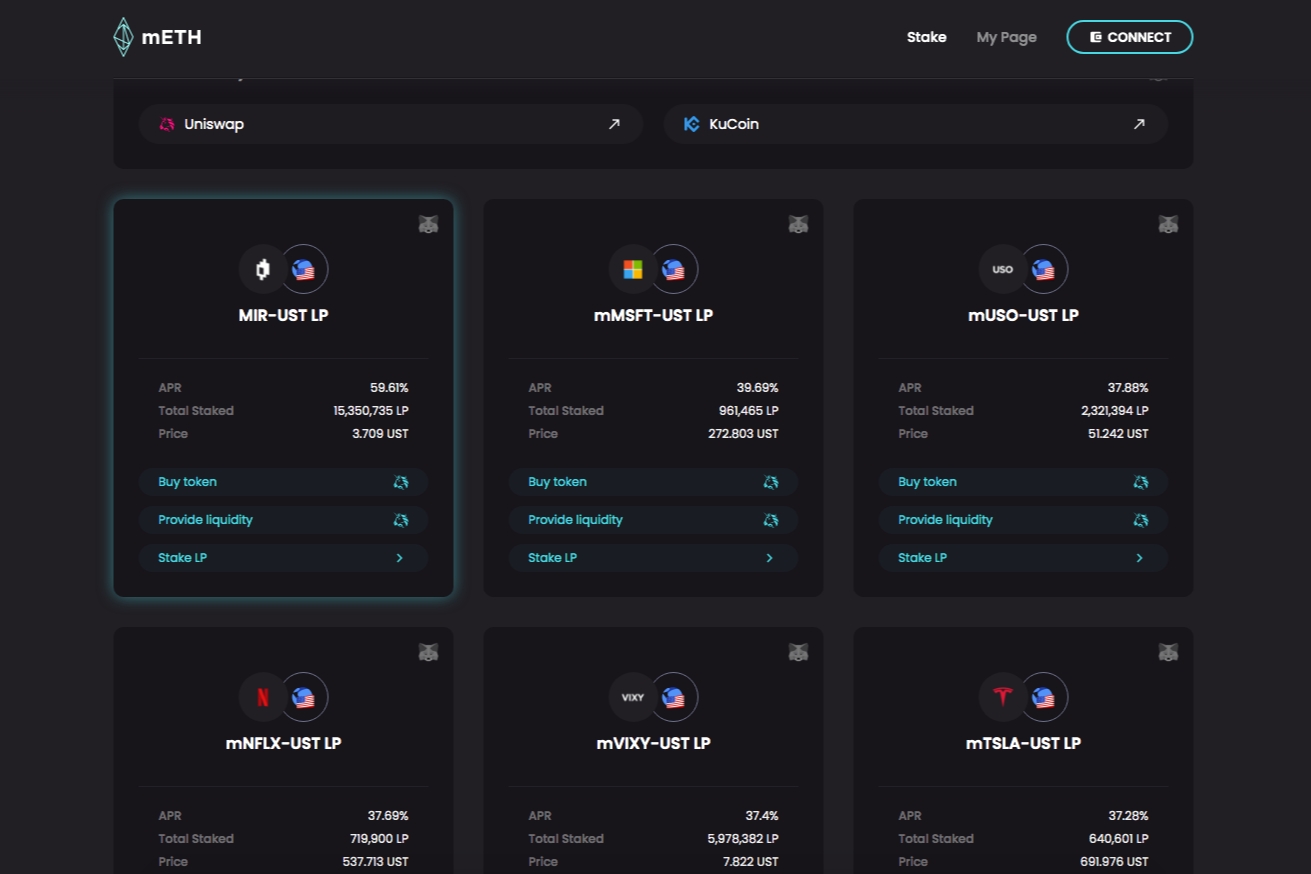Click the Microsoft token logo icon

pos(633,269)
